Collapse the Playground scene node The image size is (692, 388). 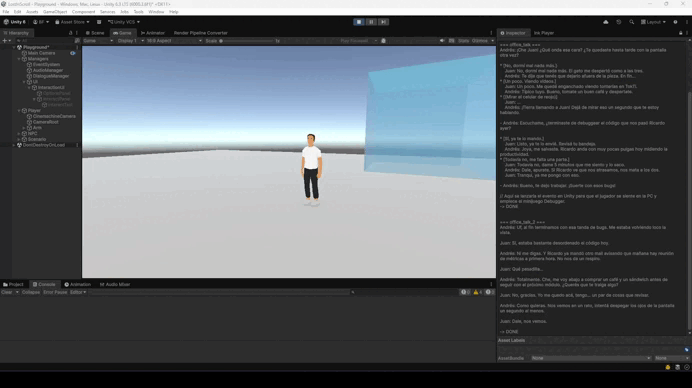(x=14, y=47)
